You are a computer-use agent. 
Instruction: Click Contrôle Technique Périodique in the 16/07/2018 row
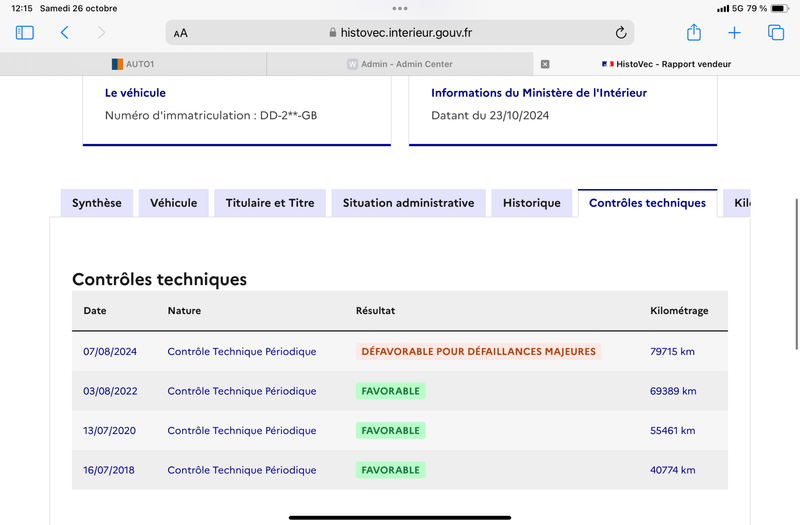242,470
